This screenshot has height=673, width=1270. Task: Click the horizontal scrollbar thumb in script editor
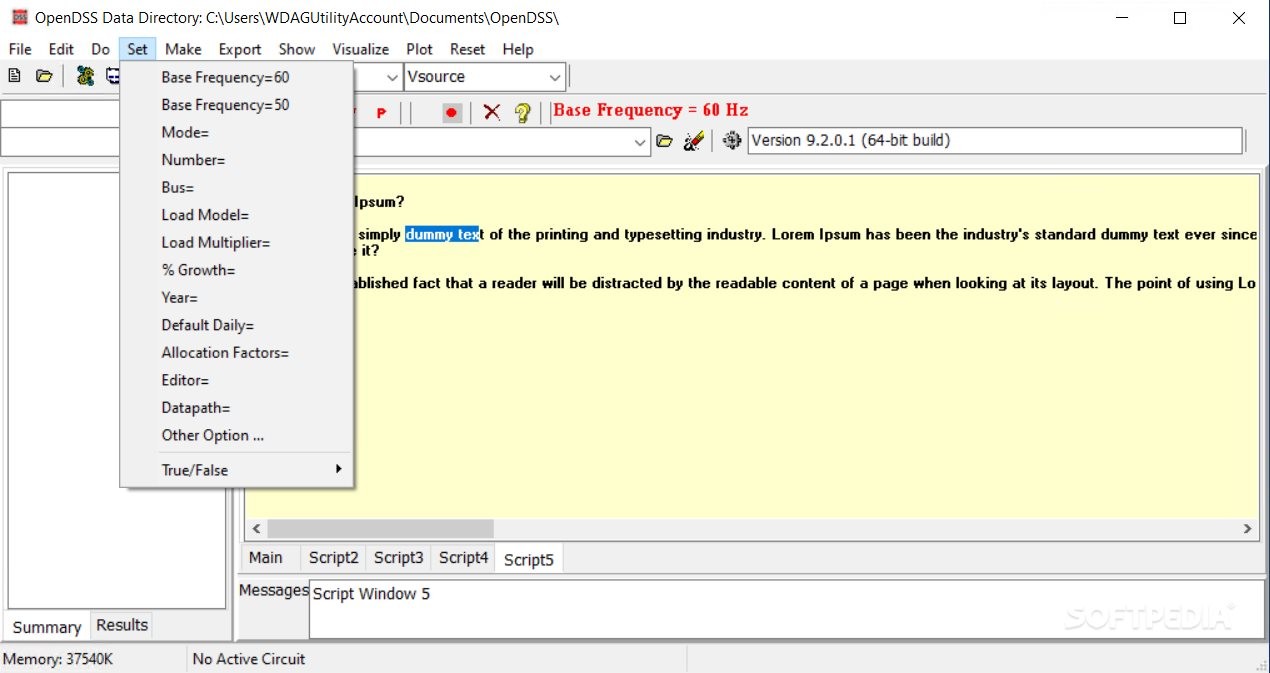pyautogui.click(x=380, y=528)
